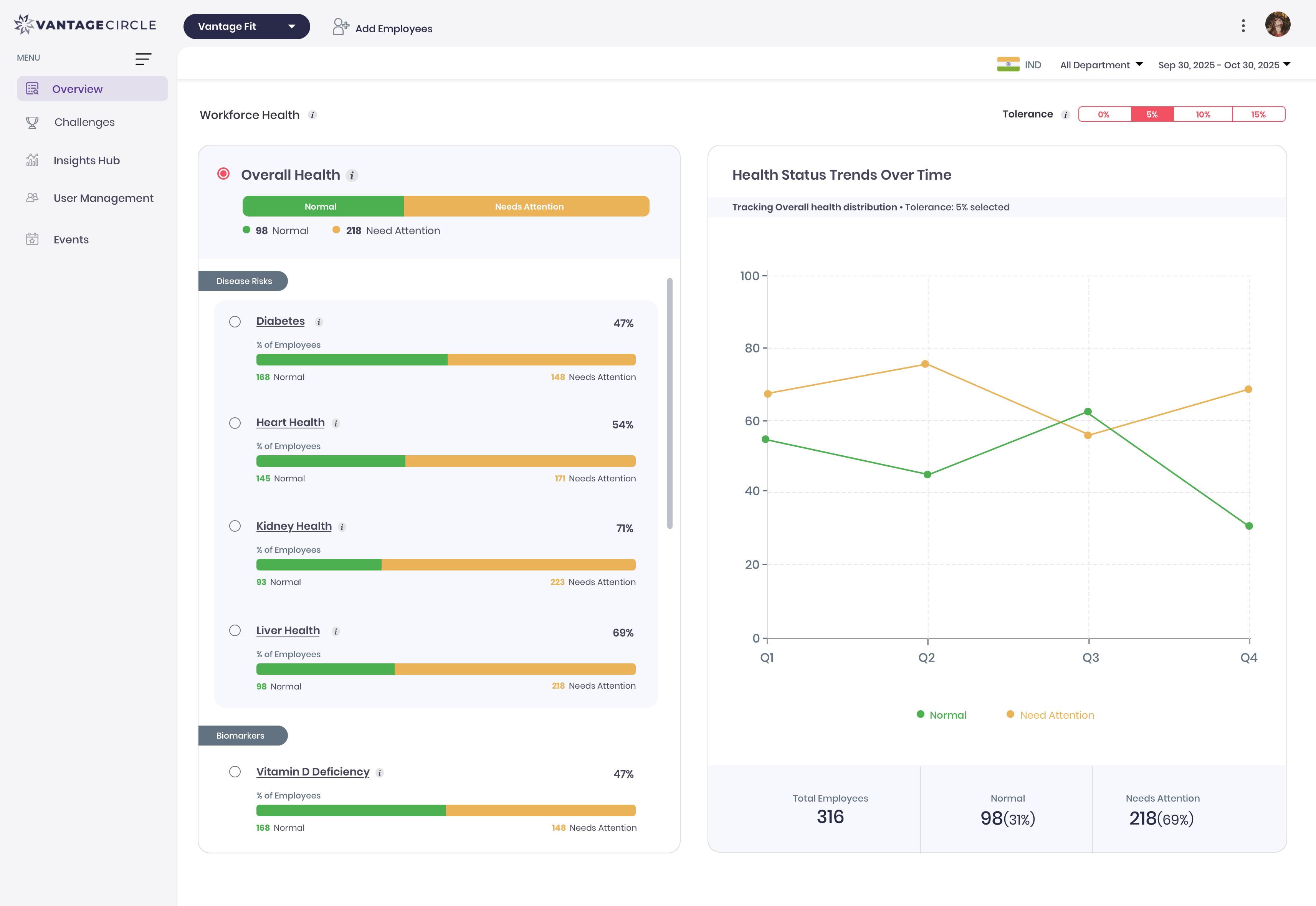Open the user profile avatar
Image resolution: width=1316 pixels, height=906 pixels.
tap(1277, 25)
